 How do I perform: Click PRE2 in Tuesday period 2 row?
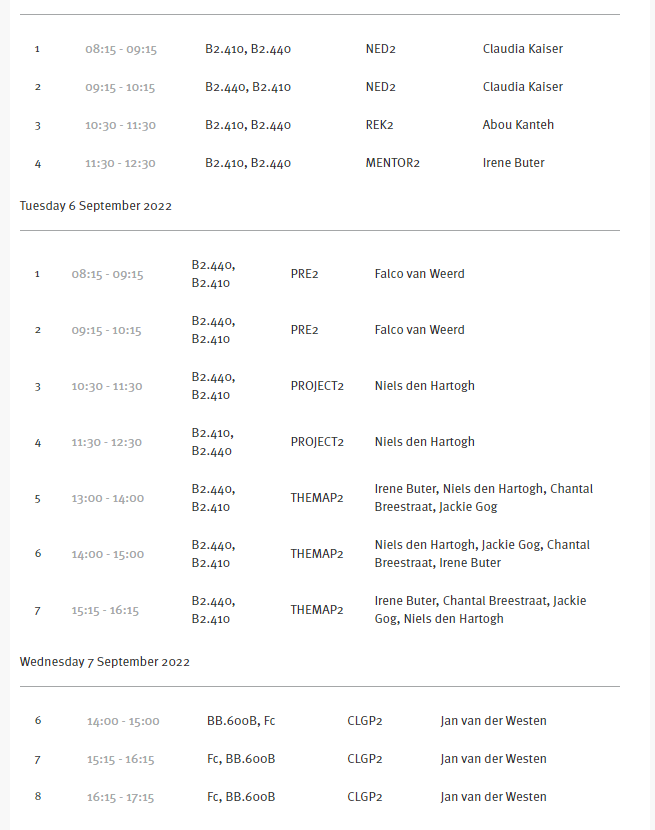(x=304, y=330)
